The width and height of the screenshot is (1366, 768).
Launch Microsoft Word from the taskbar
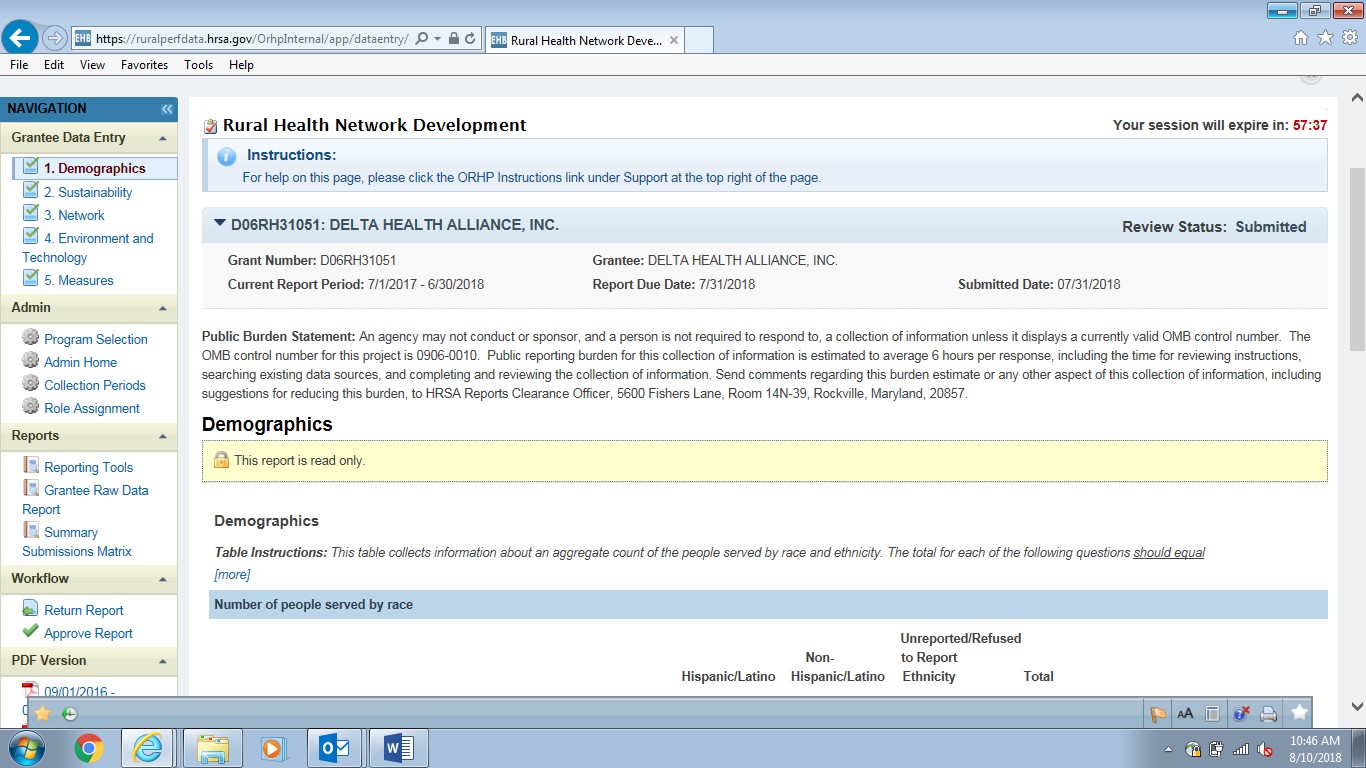point(398,747)
